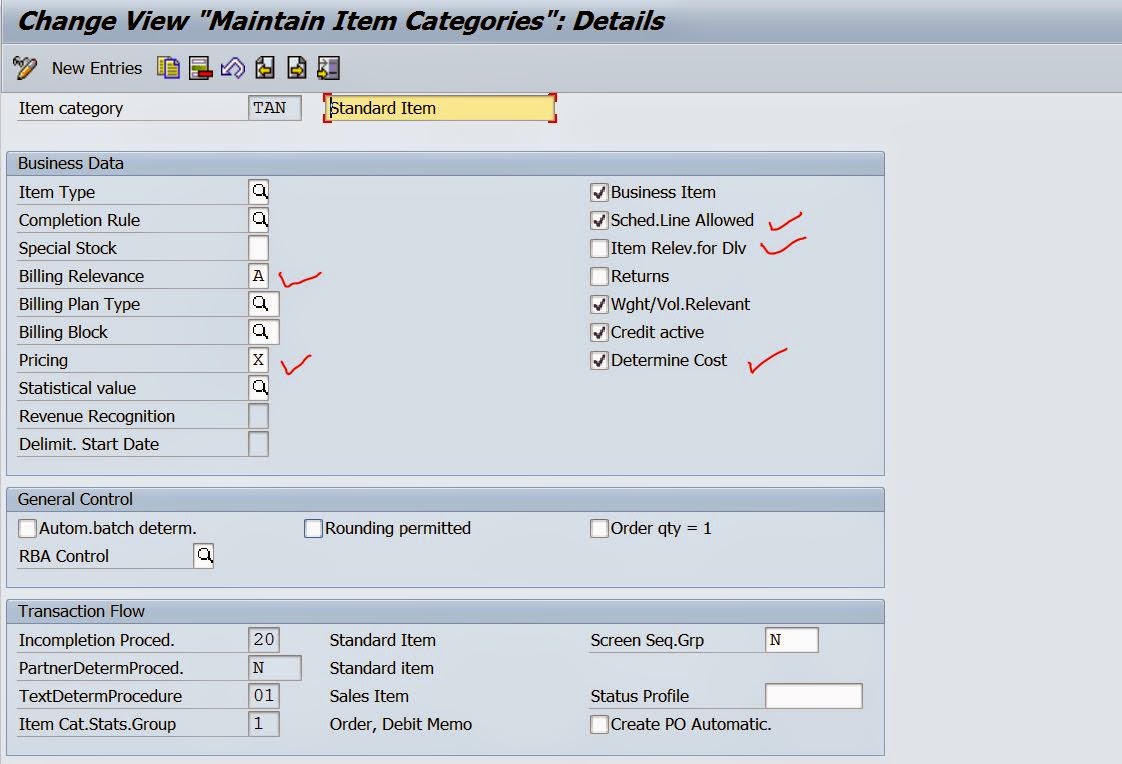Edit the Status Profile input field
The image size is (1122, 764).
tap(815, 696)
